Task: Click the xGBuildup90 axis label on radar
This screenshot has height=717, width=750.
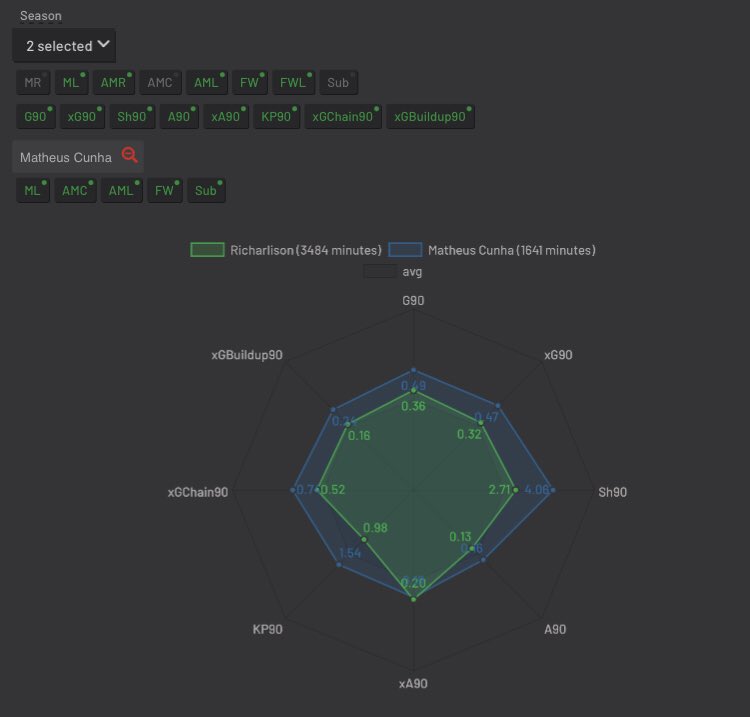Action: click(x=247, y=355)
